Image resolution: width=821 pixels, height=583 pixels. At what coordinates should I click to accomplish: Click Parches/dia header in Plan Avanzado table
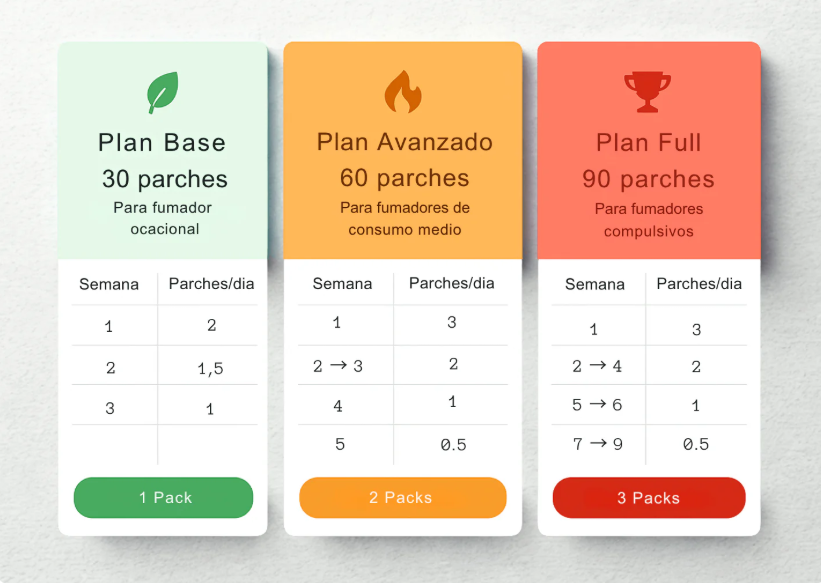(x=451, y=283)
